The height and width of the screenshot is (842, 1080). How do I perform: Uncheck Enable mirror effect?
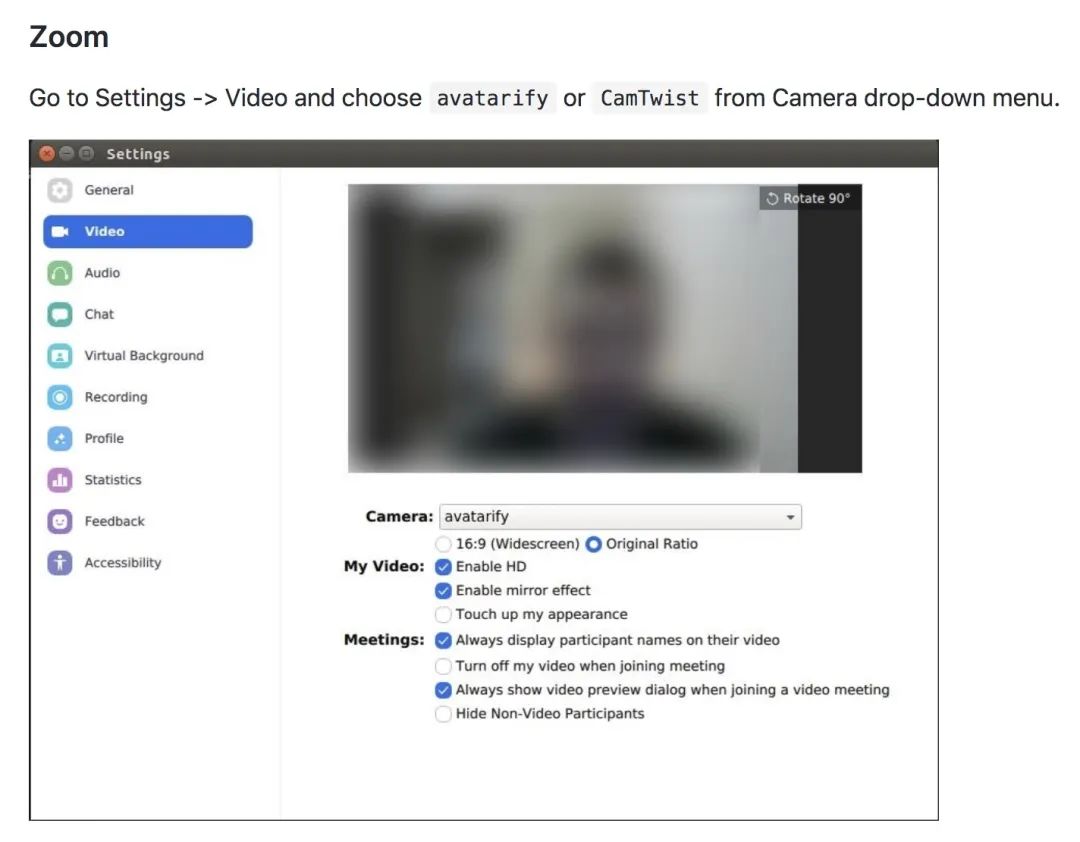pos(443,591)
